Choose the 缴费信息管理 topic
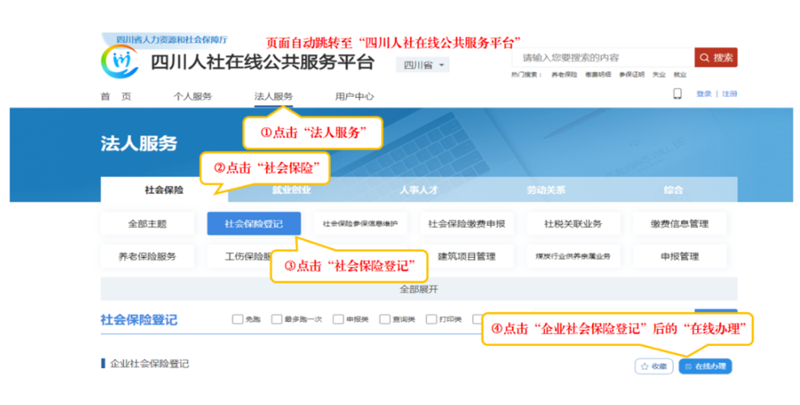This screenshot has width=800, height=405. pos(680,223)
